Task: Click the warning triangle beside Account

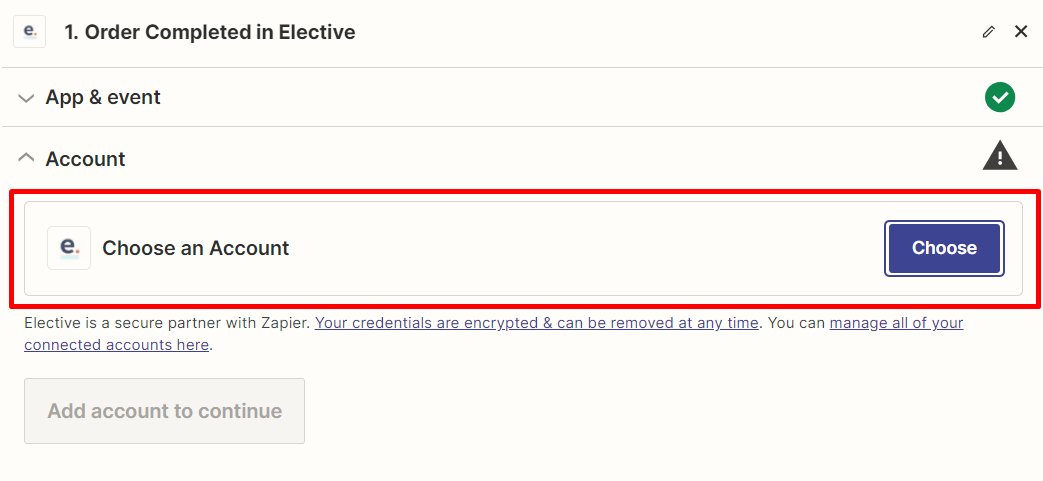Action: pos(1000,156)
